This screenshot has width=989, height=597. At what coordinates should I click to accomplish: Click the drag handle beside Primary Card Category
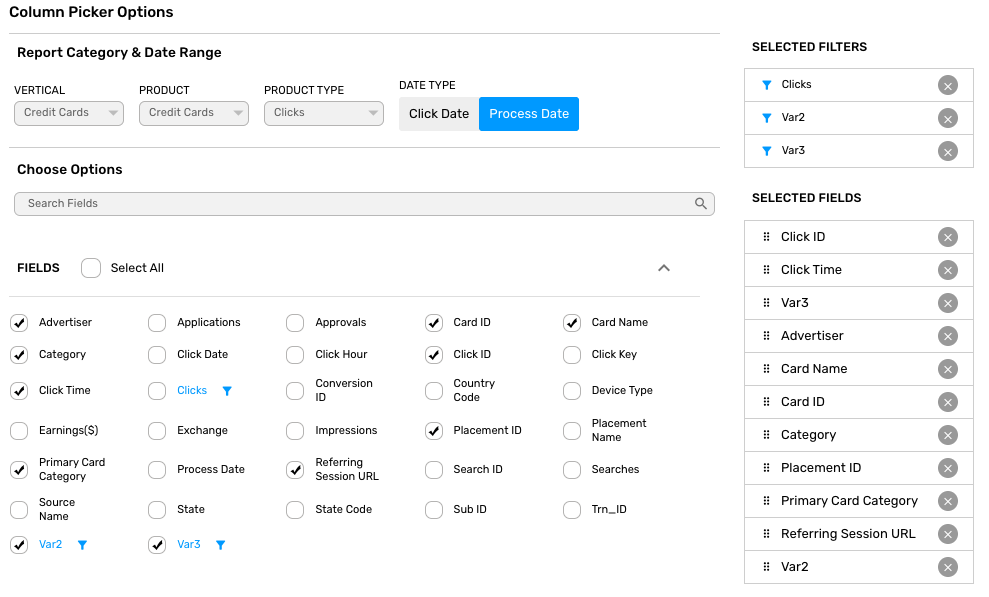[x=766, y=501]
